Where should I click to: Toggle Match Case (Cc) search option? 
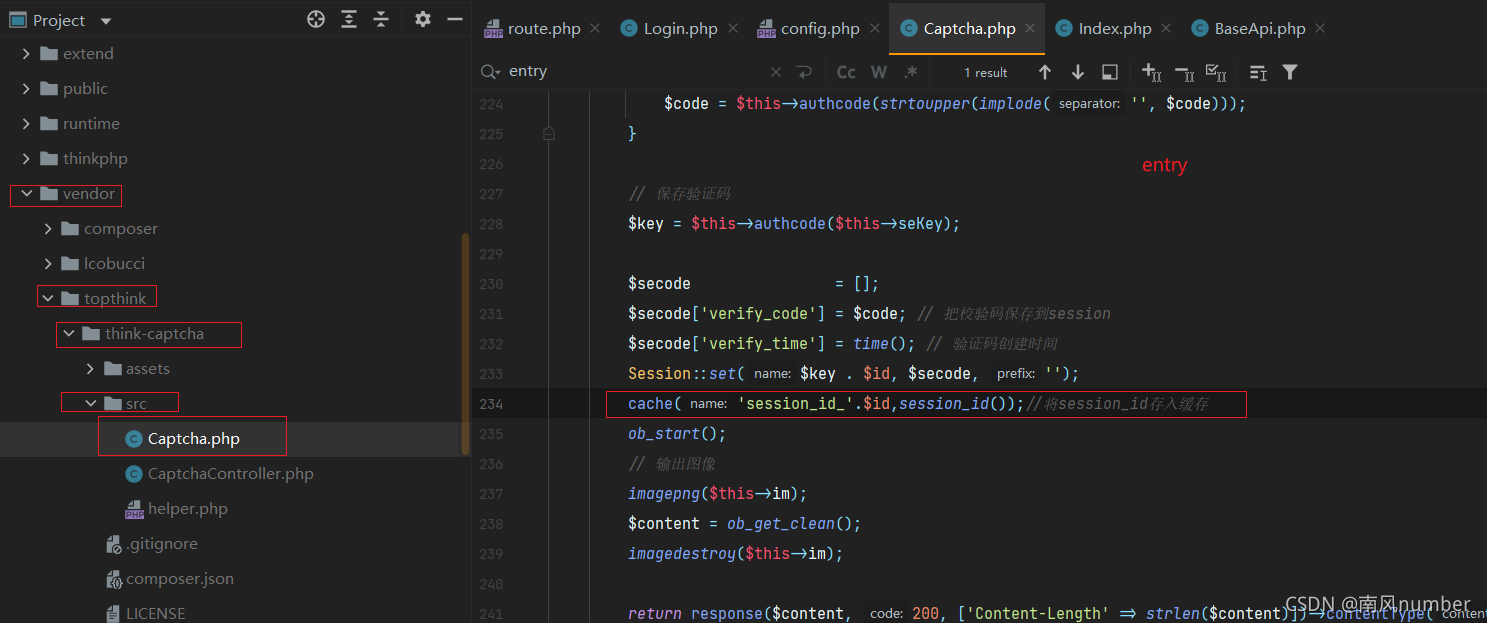pyautogui.click(x=846, y=72)
